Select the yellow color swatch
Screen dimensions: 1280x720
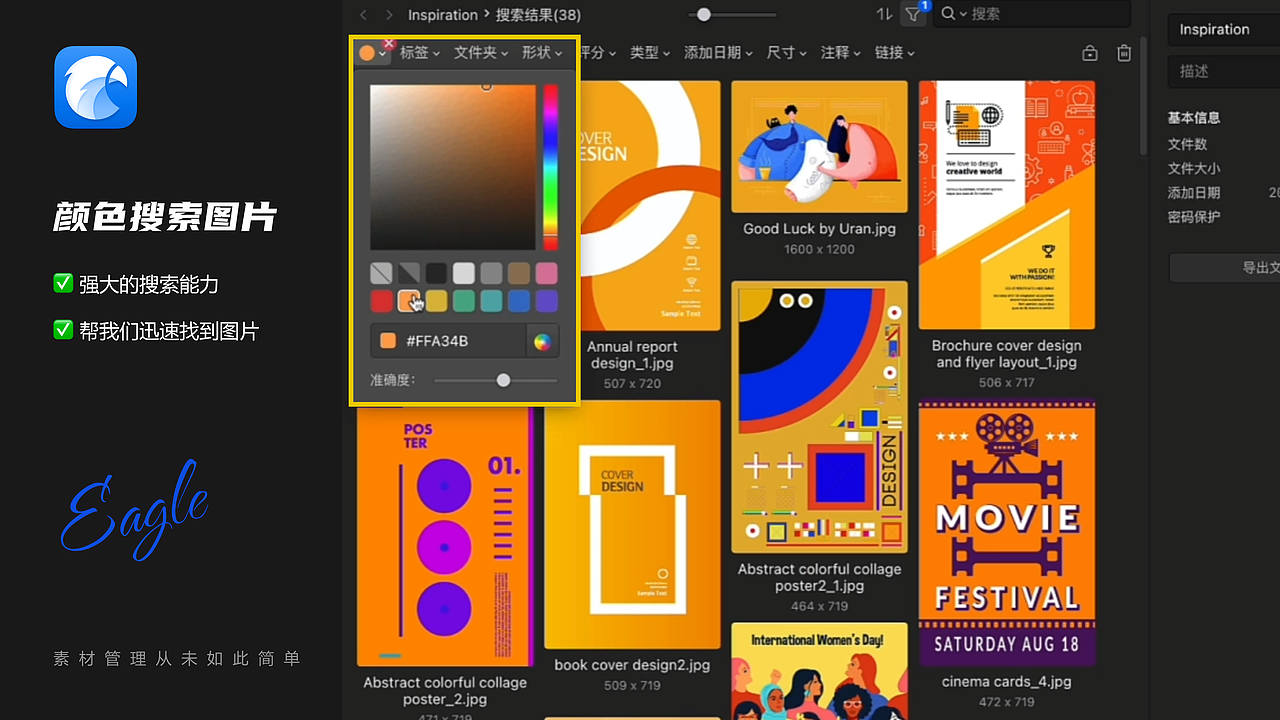(x=436, y=301)
